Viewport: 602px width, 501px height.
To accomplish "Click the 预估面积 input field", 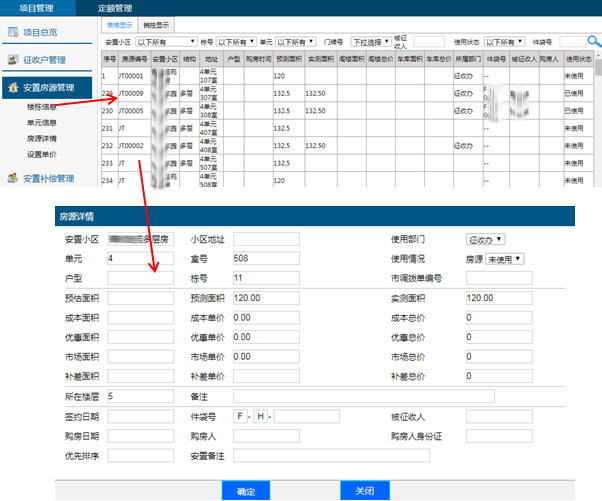I will [141, 298].
